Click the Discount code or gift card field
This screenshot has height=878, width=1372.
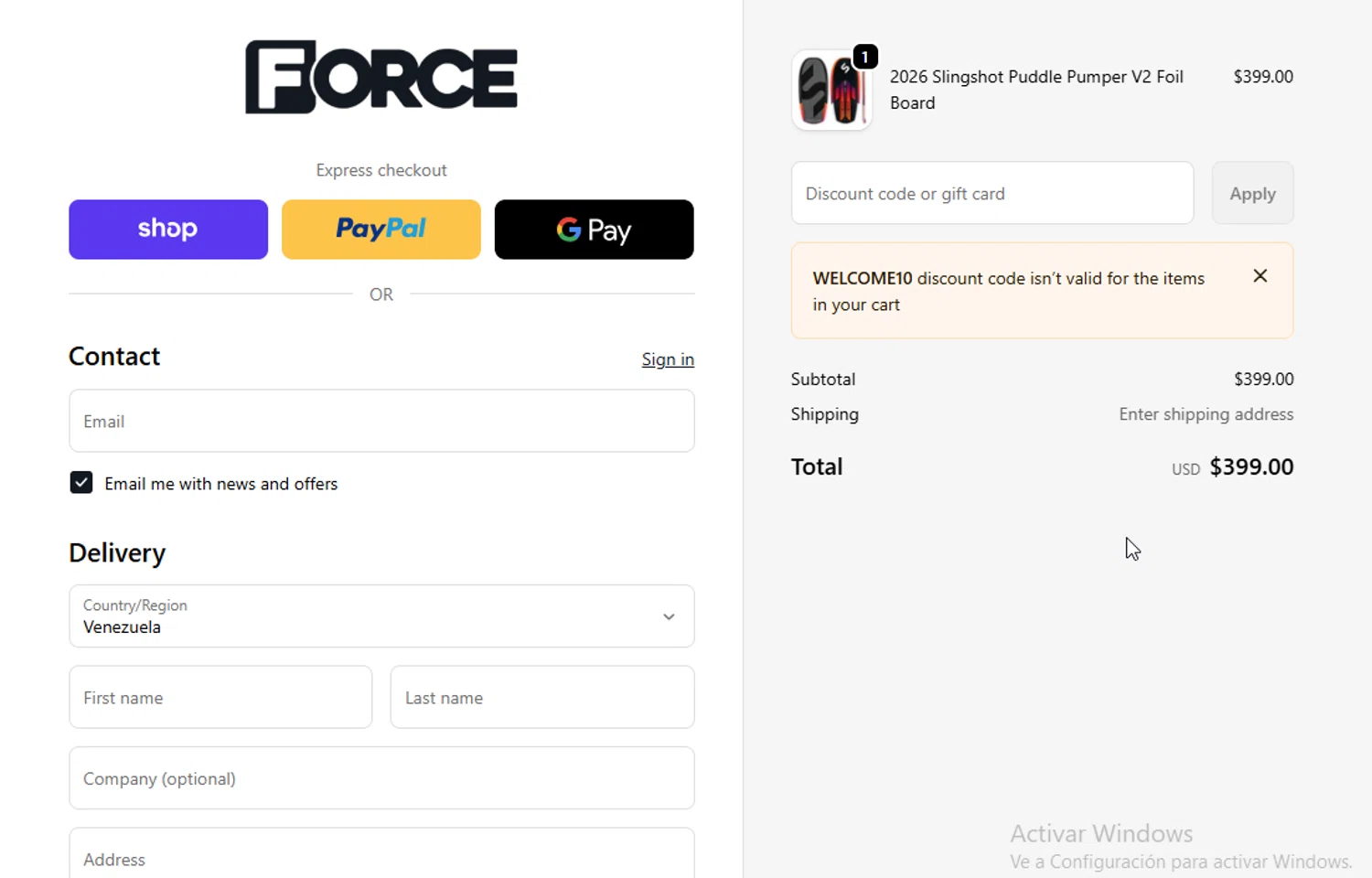992,193
